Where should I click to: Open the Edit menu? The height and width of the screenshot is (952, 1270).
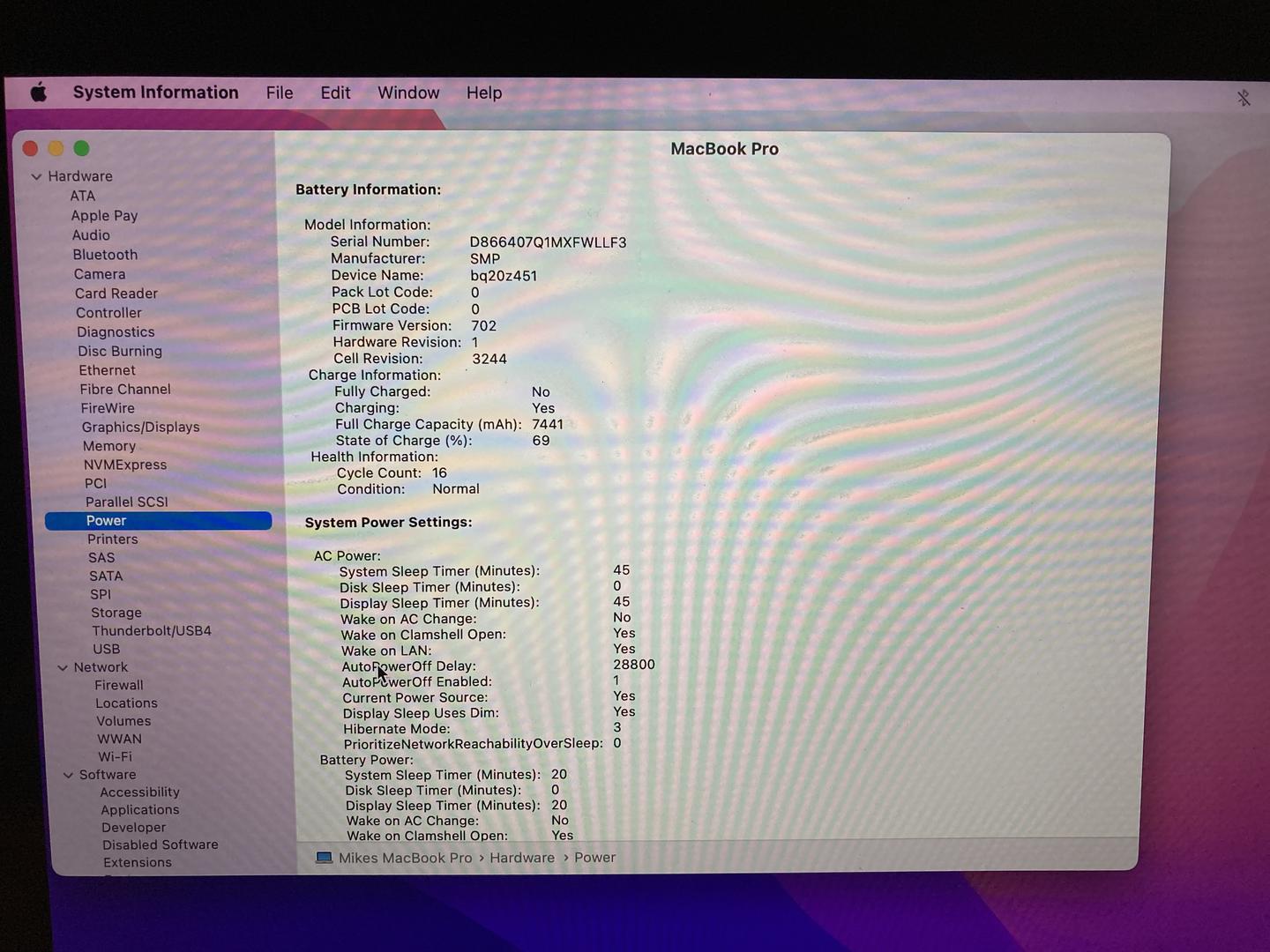[335, 93]
